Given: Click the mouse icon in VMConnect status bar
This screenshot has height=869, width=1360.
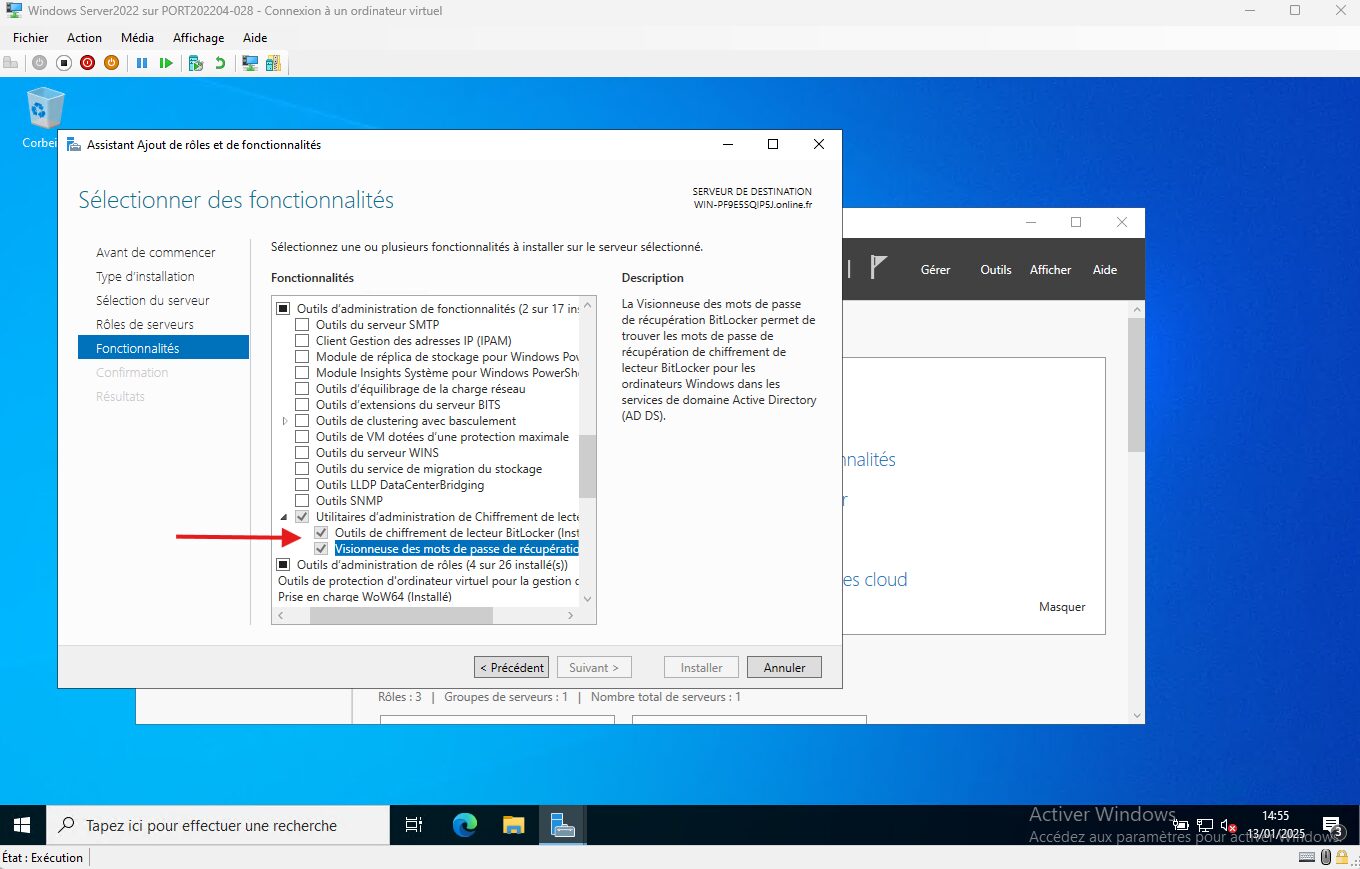Looking at the screenshot, I should click(1326, 857).
